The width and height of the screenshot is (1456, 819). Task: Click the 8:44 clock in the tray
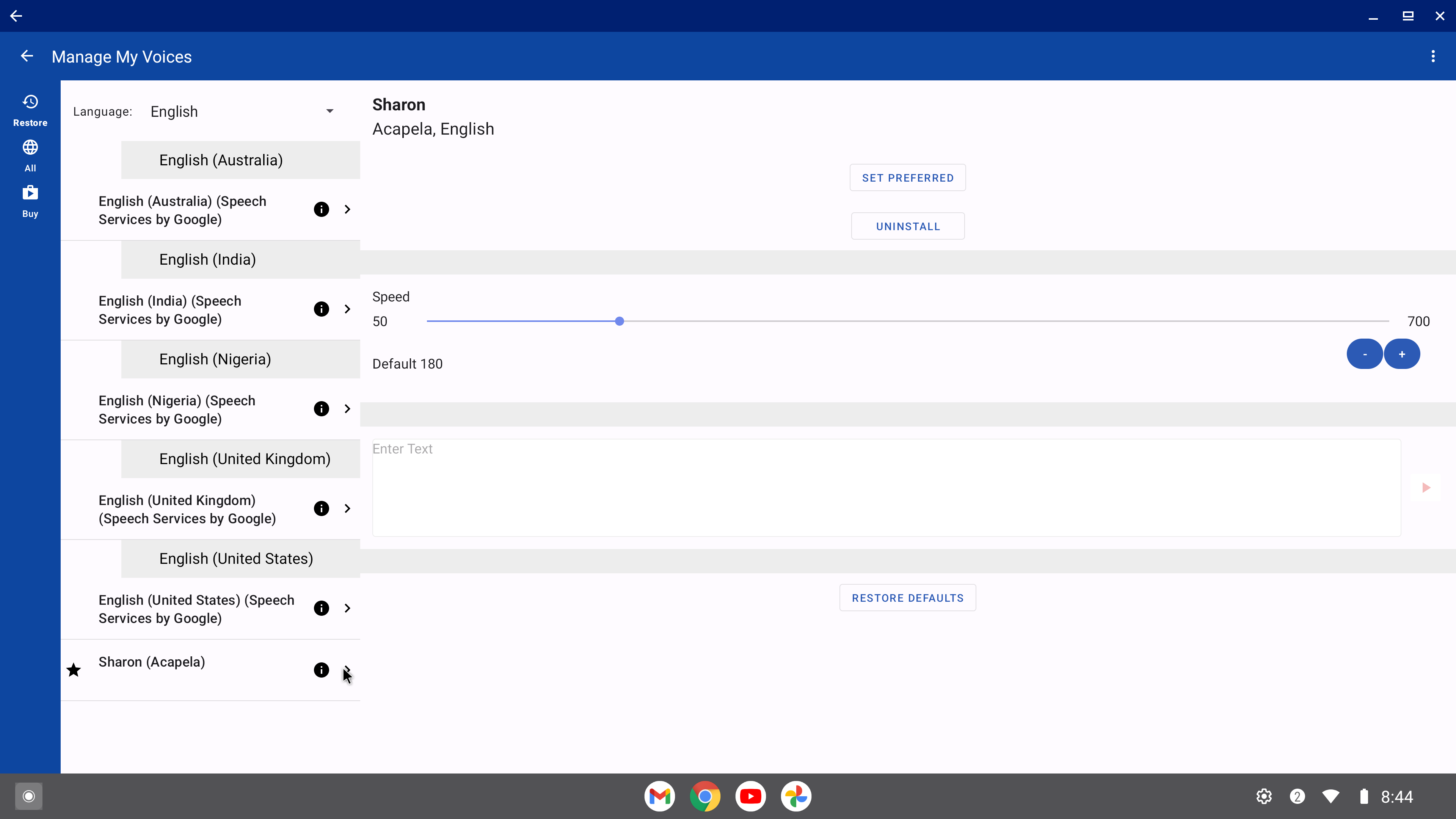1396,796
